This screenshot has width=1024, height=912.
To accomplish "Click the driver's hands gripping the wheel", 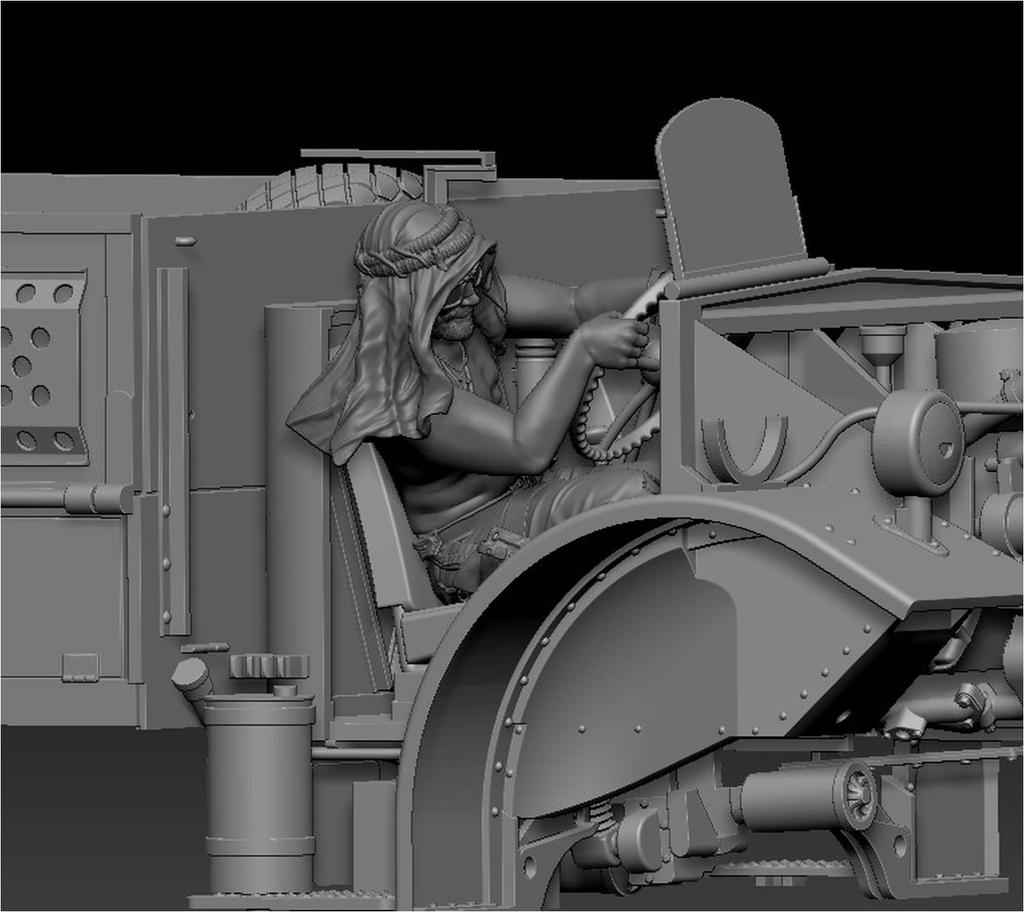I will point(618,342).
